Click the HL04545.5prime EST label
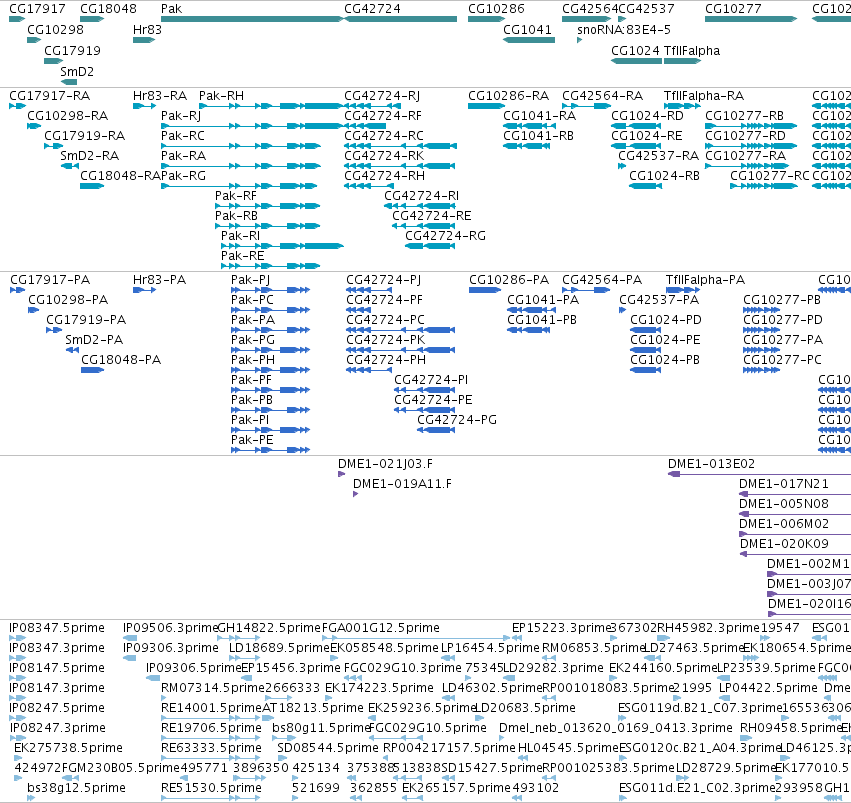 (x=568, y=748)
